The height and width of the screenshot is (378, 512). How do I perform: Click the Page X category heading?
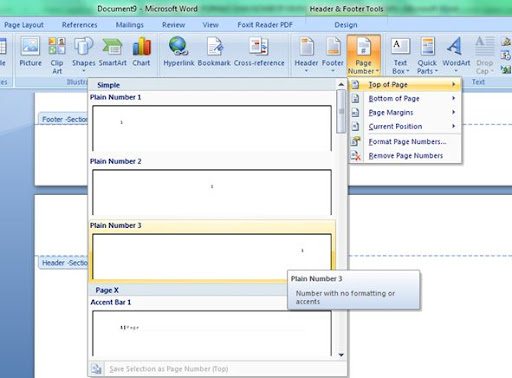tap(107, 290)
